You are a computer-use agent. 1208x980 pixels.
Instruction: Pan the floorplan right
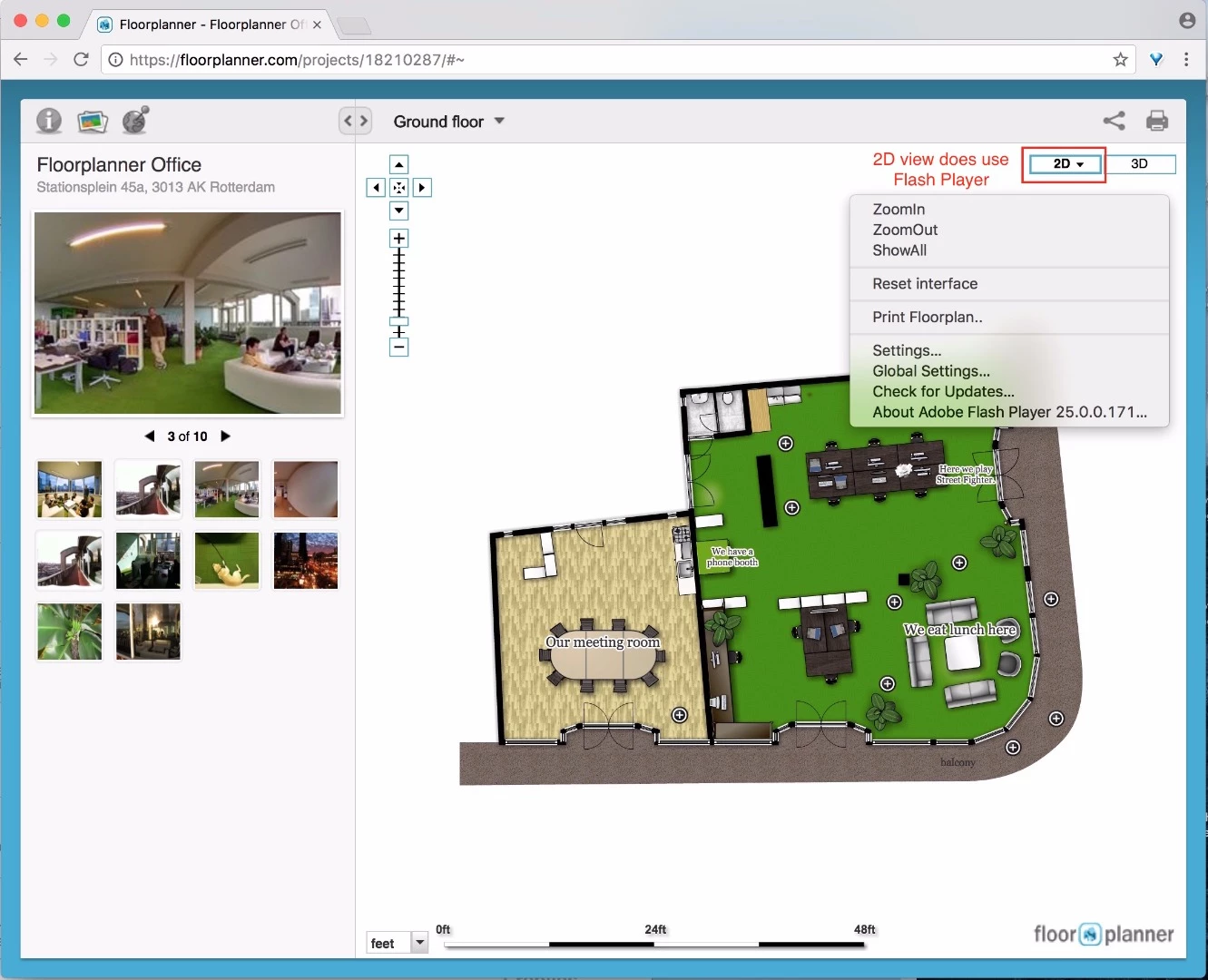(422, 188)
